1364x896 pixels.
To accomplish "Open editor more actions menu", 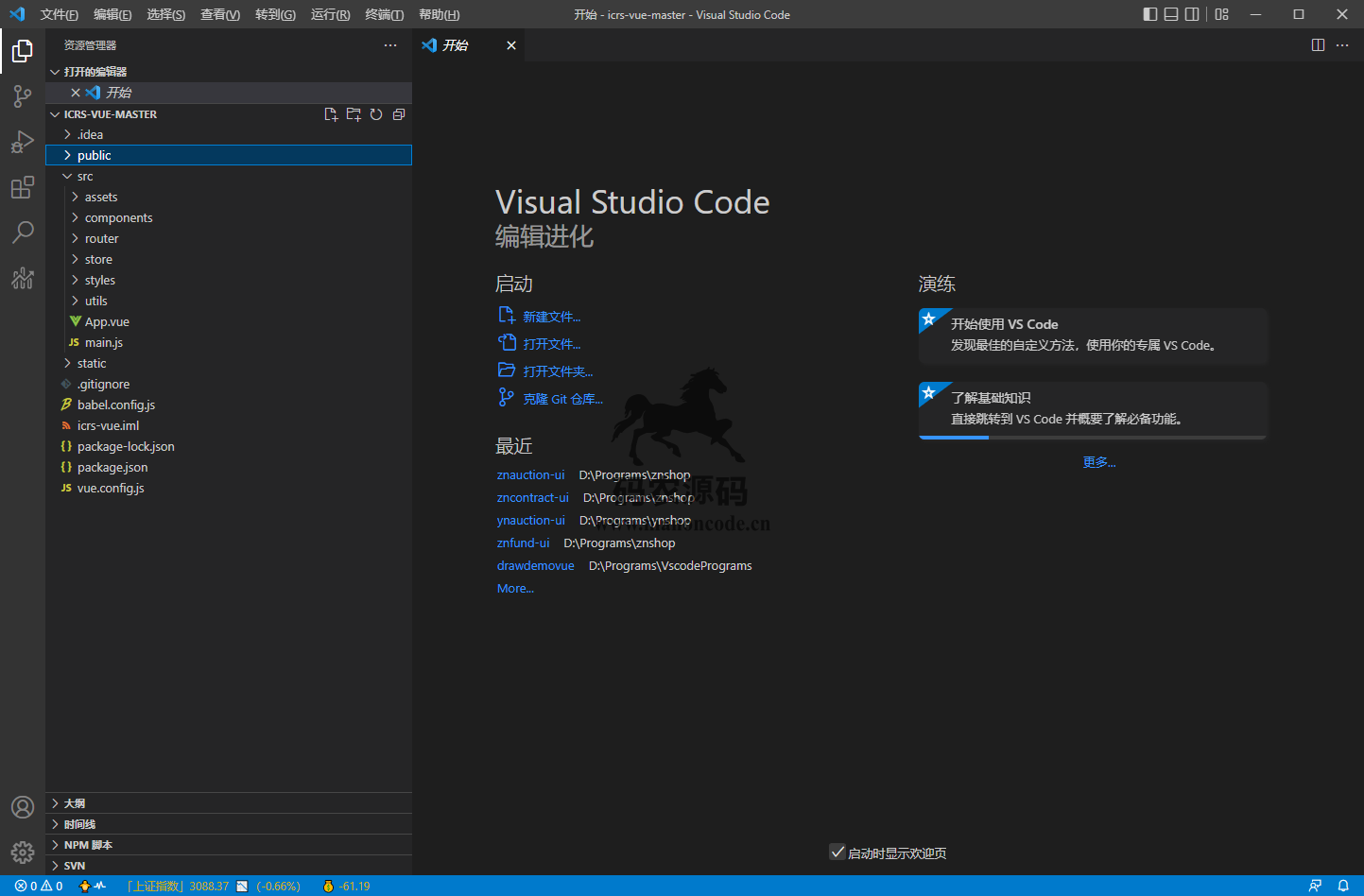I will [x=1342, y=45].
